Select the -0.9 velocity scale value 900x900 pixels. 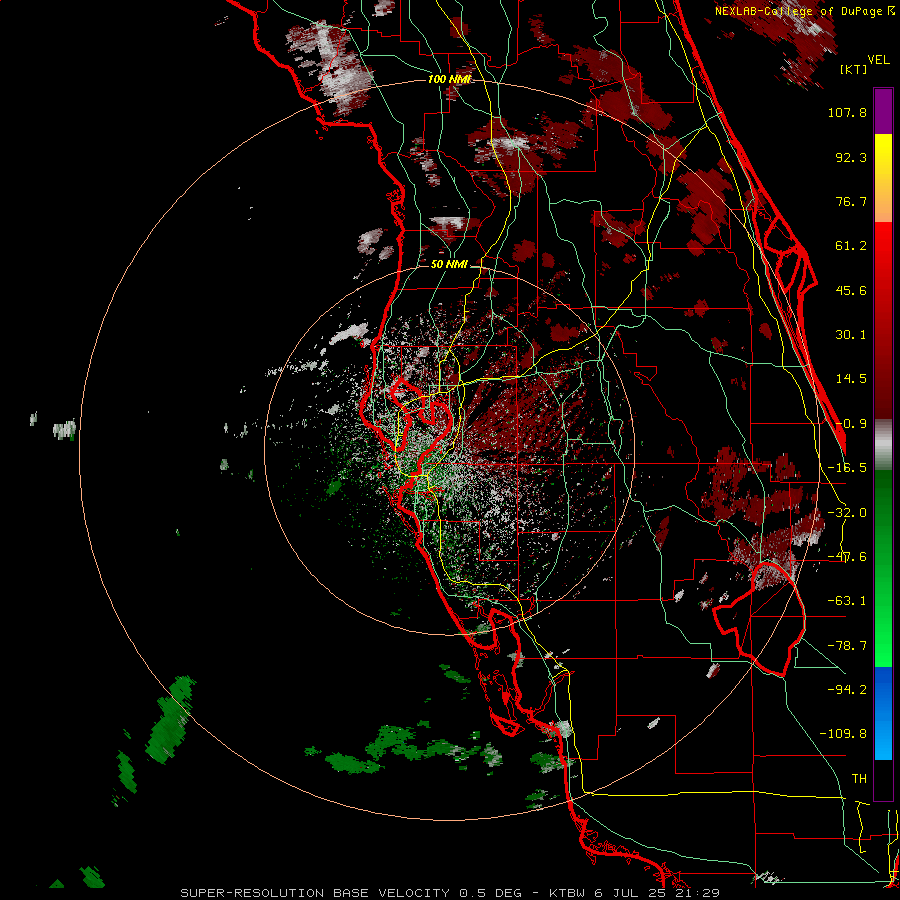click(851, 424)
